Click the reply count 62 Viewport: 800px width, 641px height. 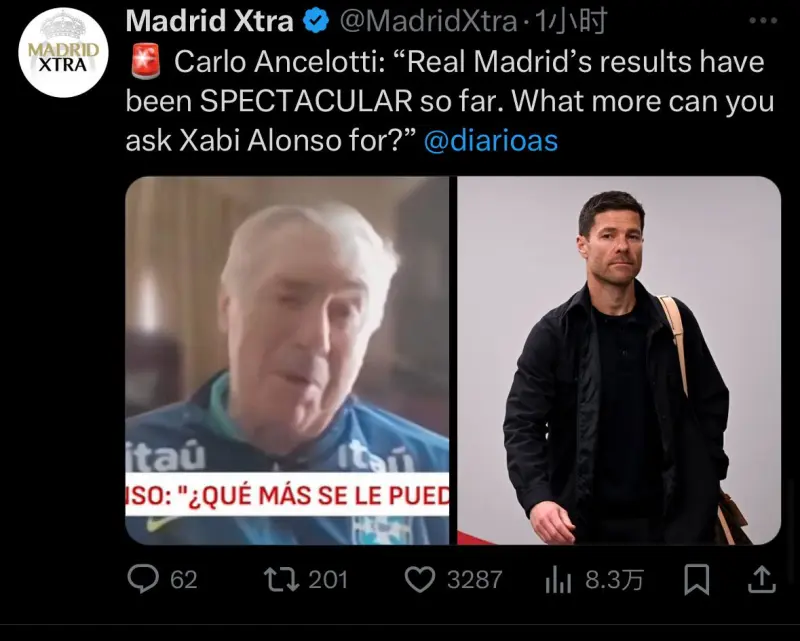pyautogui.click(x=184, y=580)
